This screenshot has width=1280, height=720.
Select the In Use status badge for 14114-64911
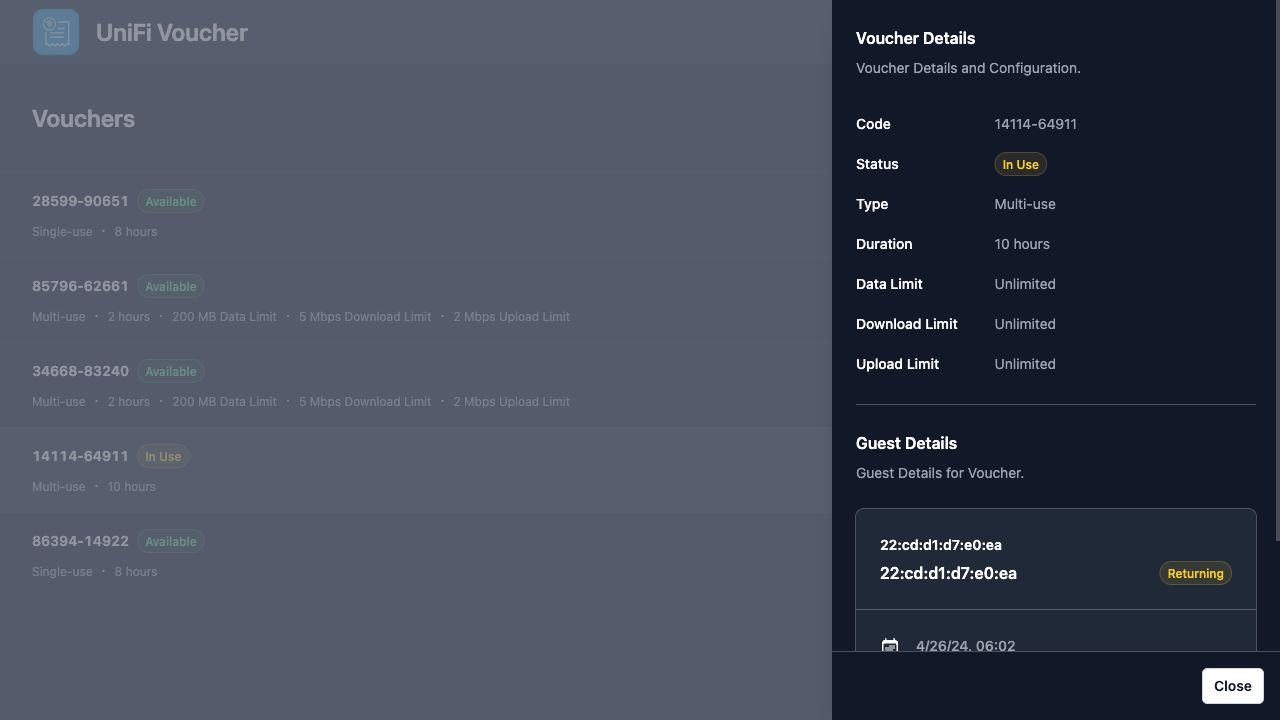point(163,456)
